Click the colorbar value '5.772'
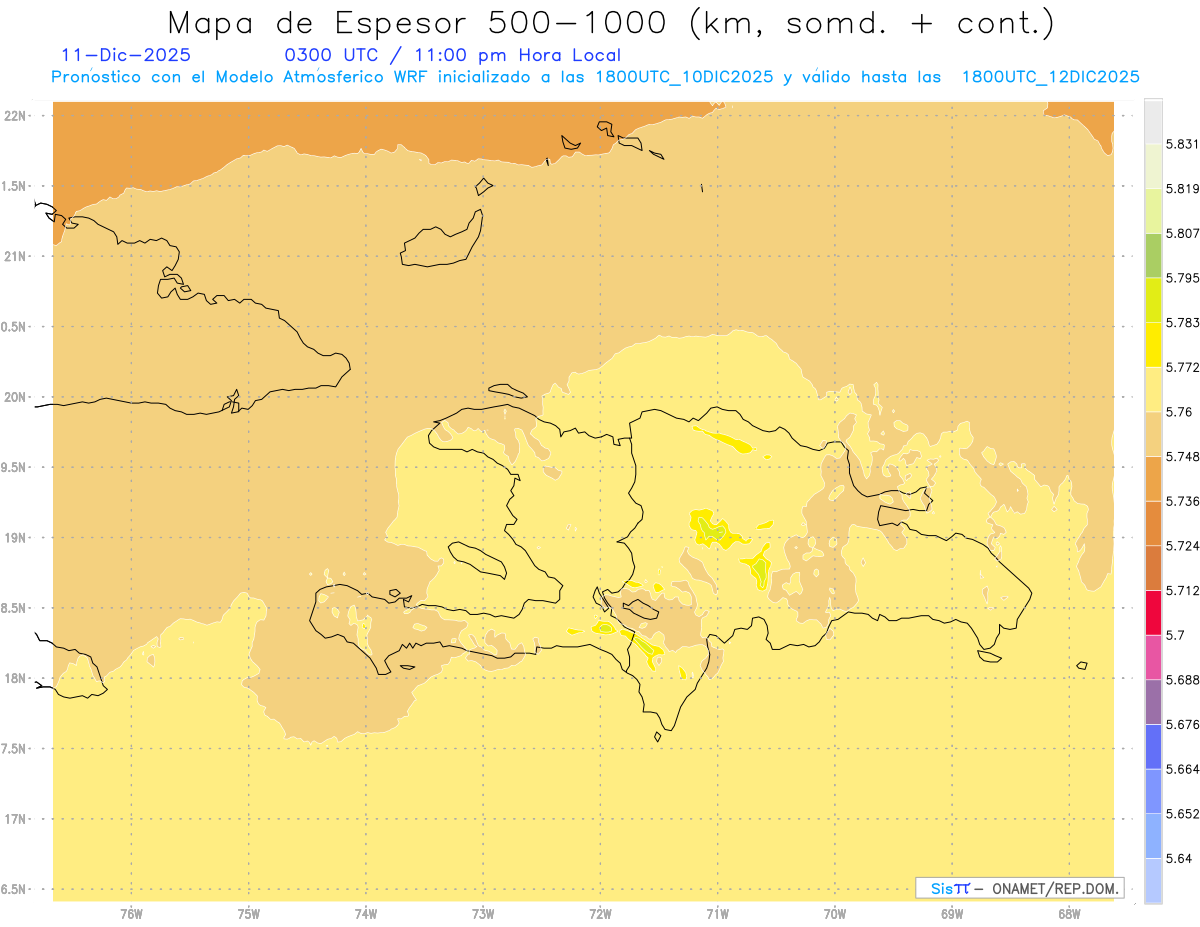 (1182, 367)
